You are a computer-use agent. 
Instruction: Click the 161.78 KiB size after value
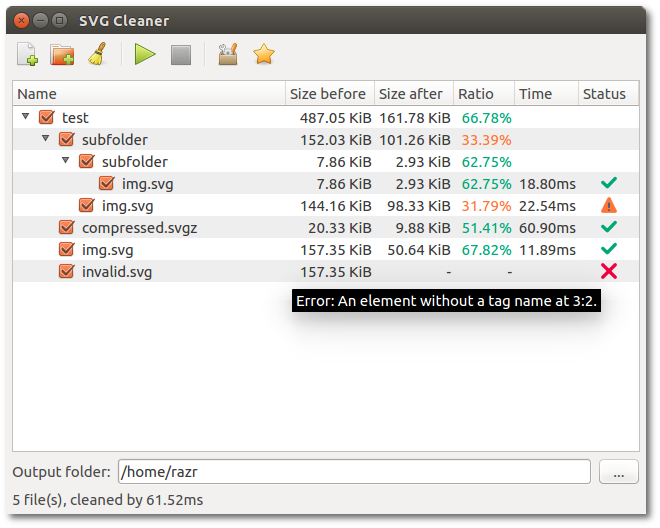pyautogui.click(x=415, y=118)
